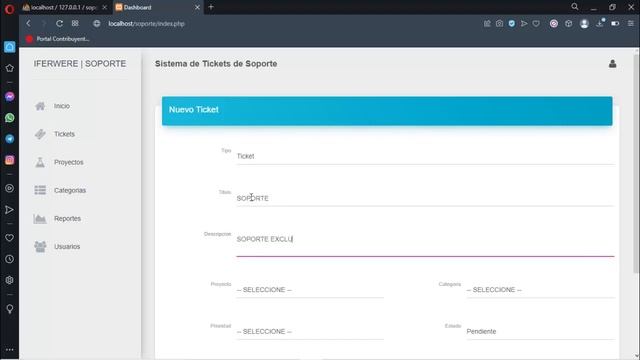Go to Usuarios menu label
The image size is (640, 360).
(x=67, y=247)
